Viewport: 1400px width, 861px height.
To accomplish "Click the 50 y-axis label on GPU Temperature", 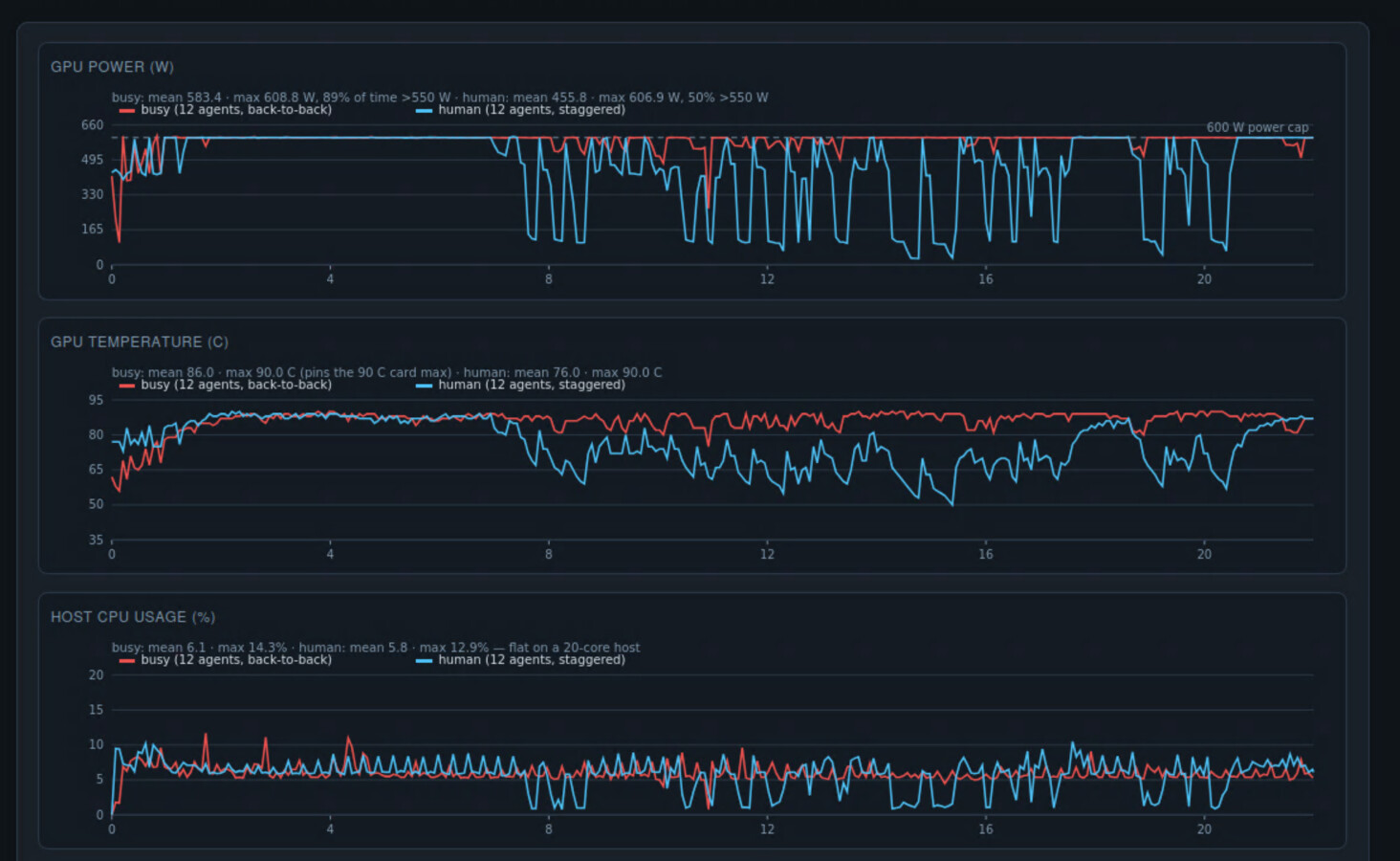I will click(96, 504).
